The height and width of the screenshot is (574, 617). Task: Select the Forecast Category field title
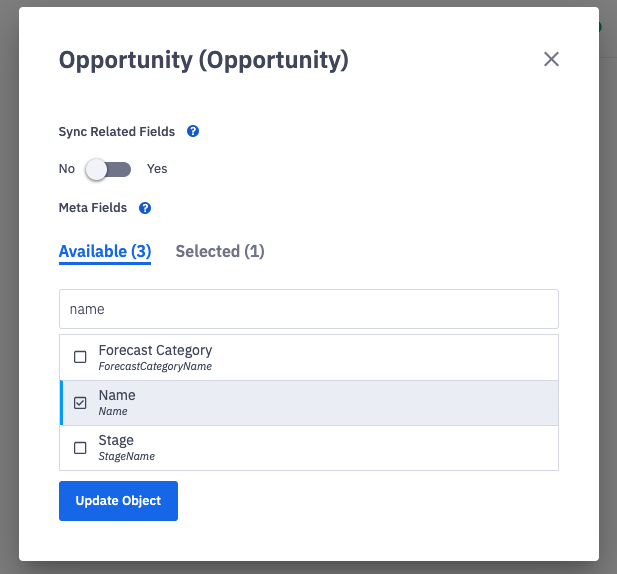point(155,351)
